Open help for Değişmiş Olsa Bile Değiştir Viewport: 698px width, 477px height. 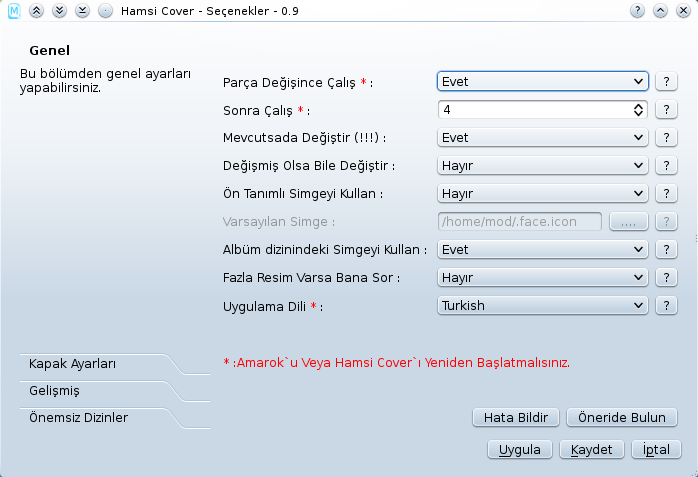point(666,166)
